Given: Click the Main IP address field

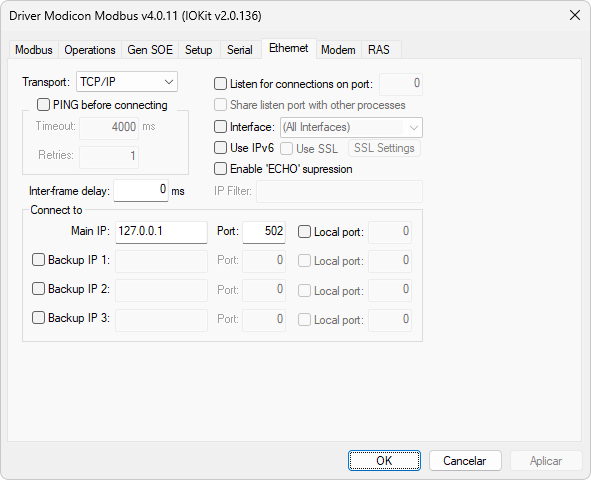Looking at the screenshot, I should [161, 232].
